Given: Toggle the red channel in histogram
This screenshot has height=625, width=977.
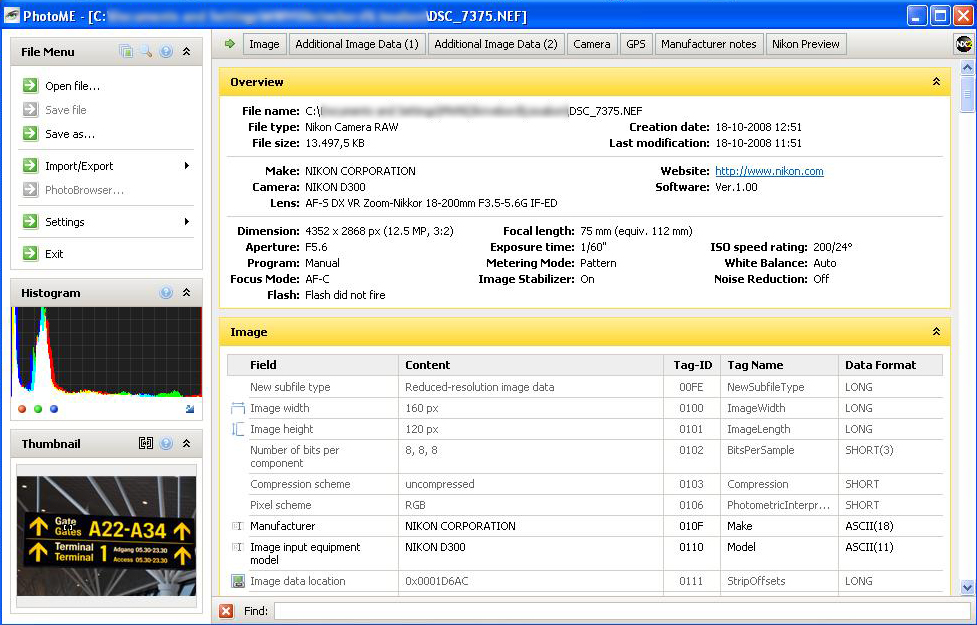Looking at the screenshot, I should (22, 409).
